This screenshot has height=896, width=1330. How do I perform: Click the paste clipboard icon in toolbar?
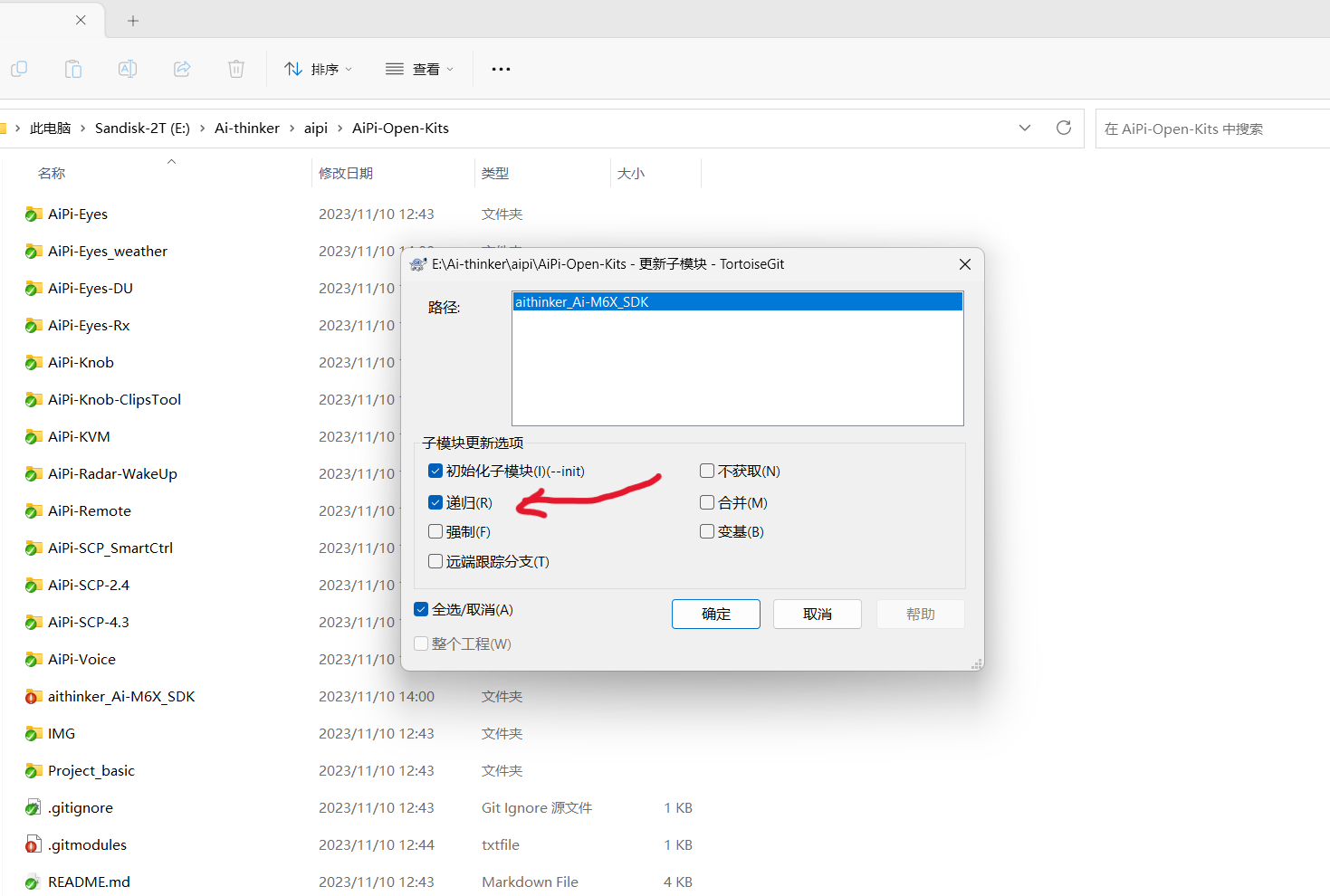click(x=73, y=69)
